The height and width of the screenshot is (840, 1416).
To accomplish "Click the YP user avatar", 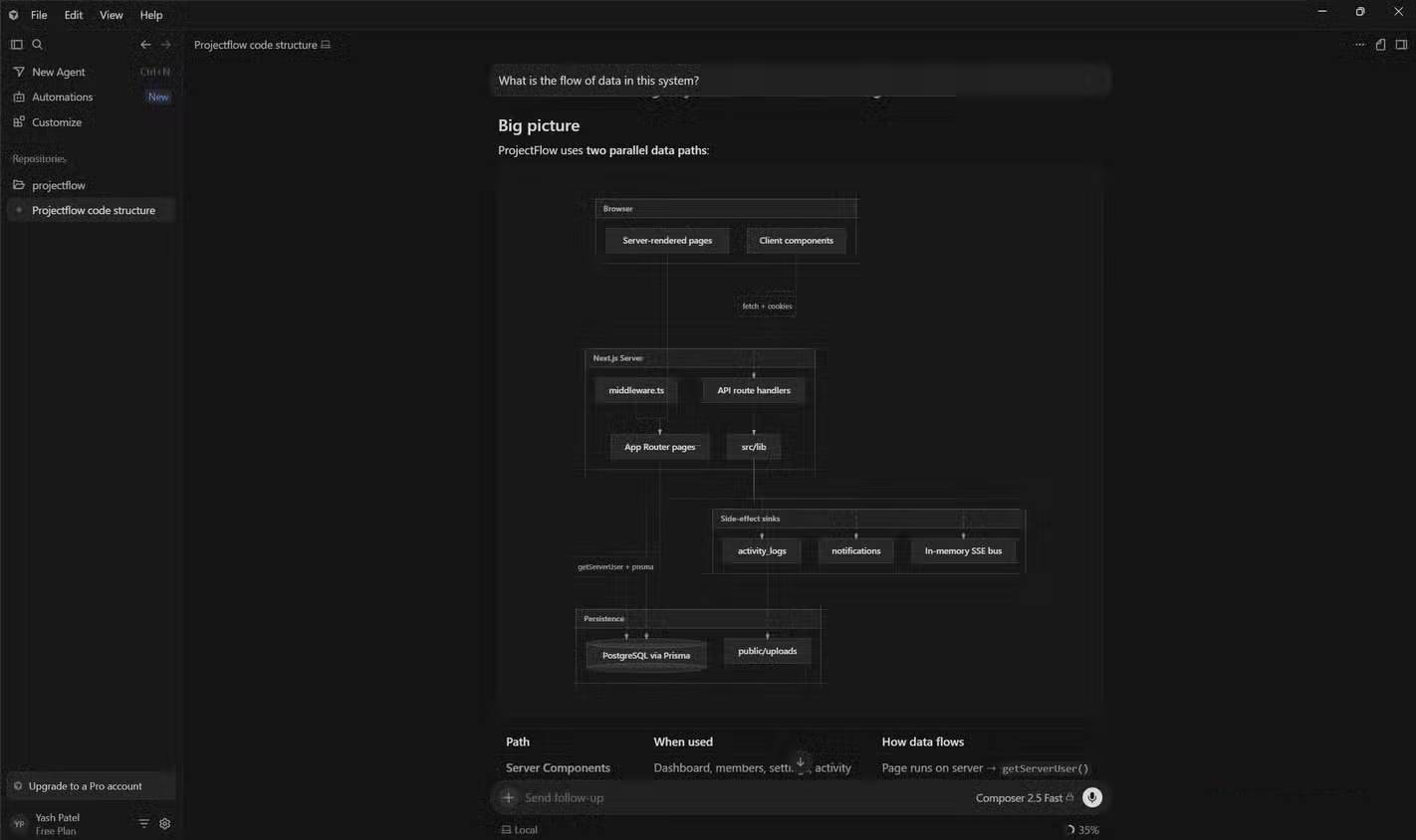I will [x=18, y=823].
